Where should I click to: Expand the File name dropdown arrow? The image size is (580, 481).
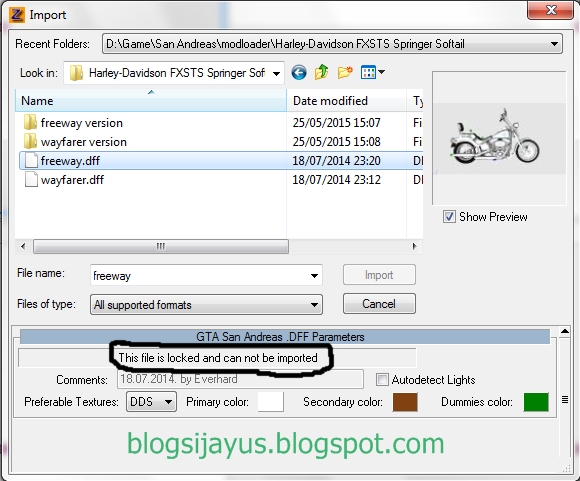point(314,275)
